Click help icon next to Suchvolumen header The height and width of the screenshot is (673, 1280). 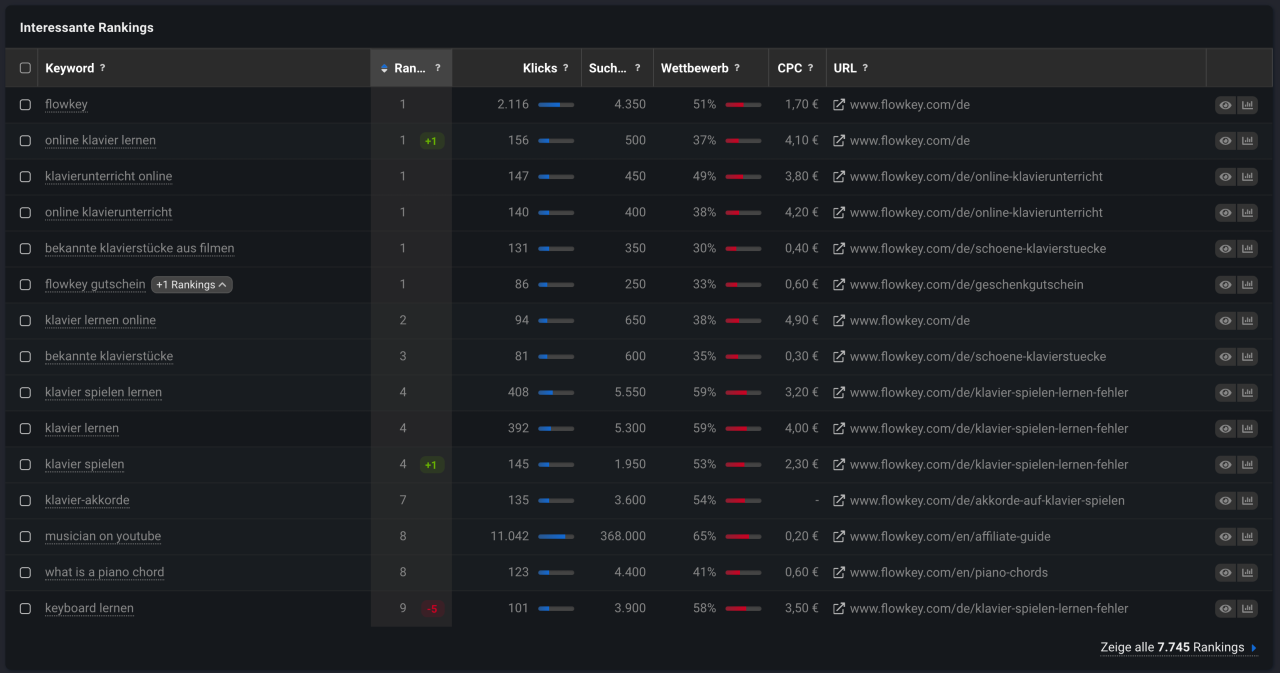click(x=637, y=69)
